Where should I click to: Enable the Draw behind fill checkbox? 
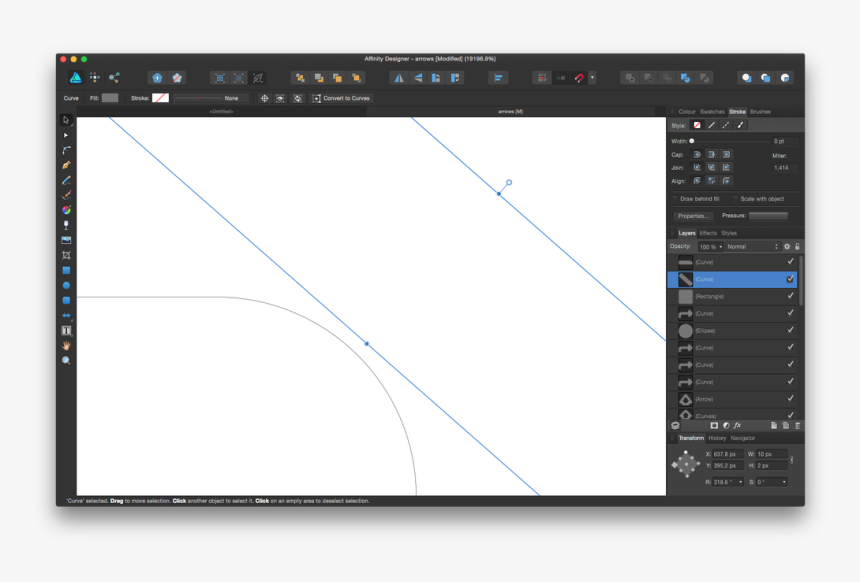click(675, 199)
